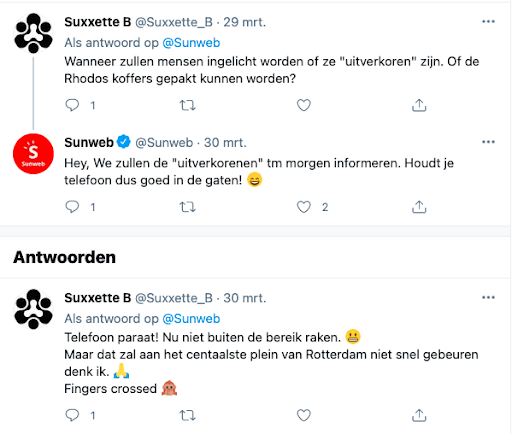Click @Sunweb mention under Antwoorden section
This screenshot has width=512, height=434.
pyautogui.click(x=191, y=319)
